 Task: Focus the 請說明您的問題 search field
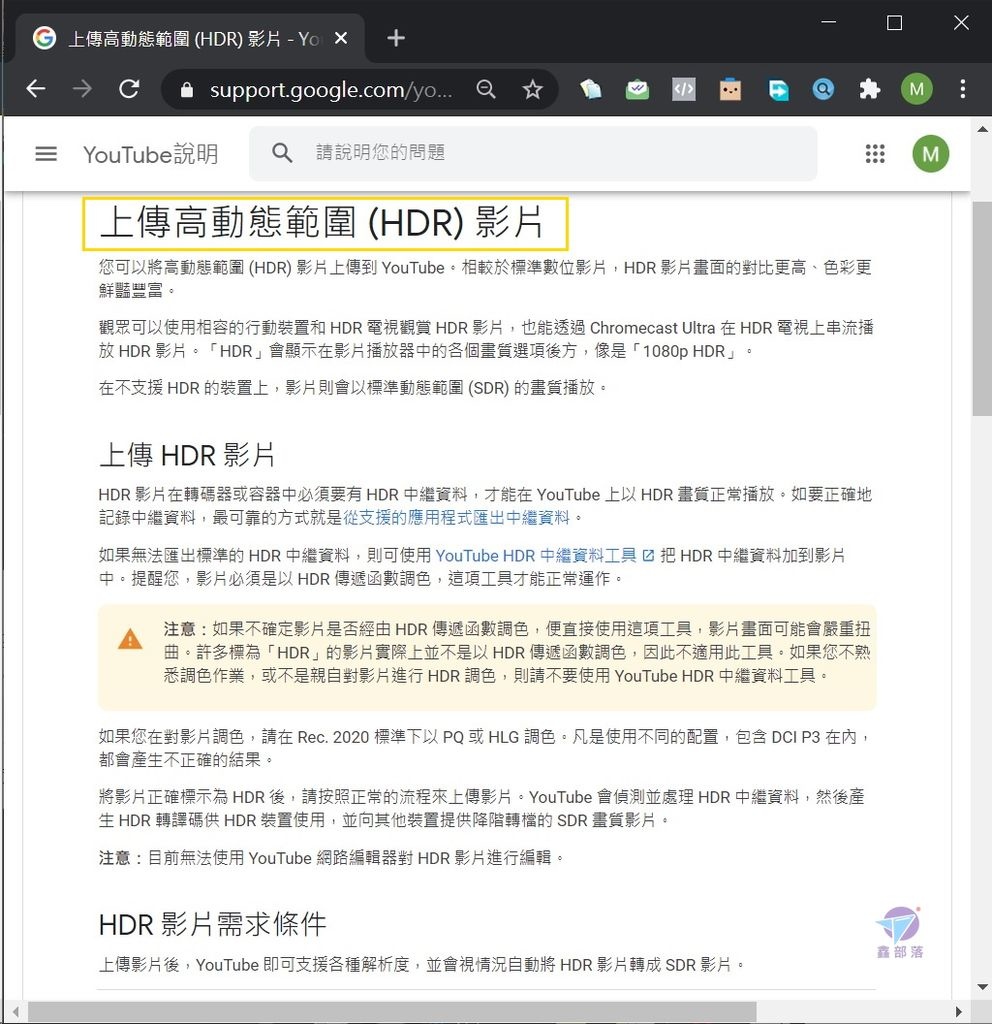(533, 153)
